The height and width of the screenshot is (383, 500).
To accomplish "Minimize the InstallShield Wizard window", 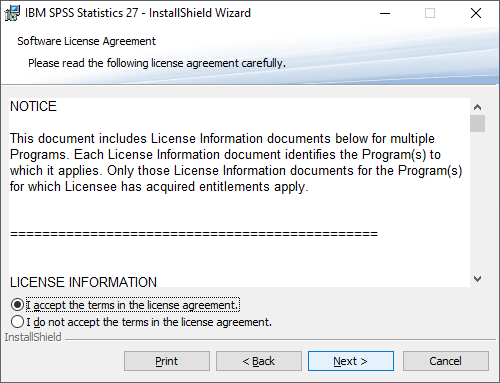I will point(385,13).
